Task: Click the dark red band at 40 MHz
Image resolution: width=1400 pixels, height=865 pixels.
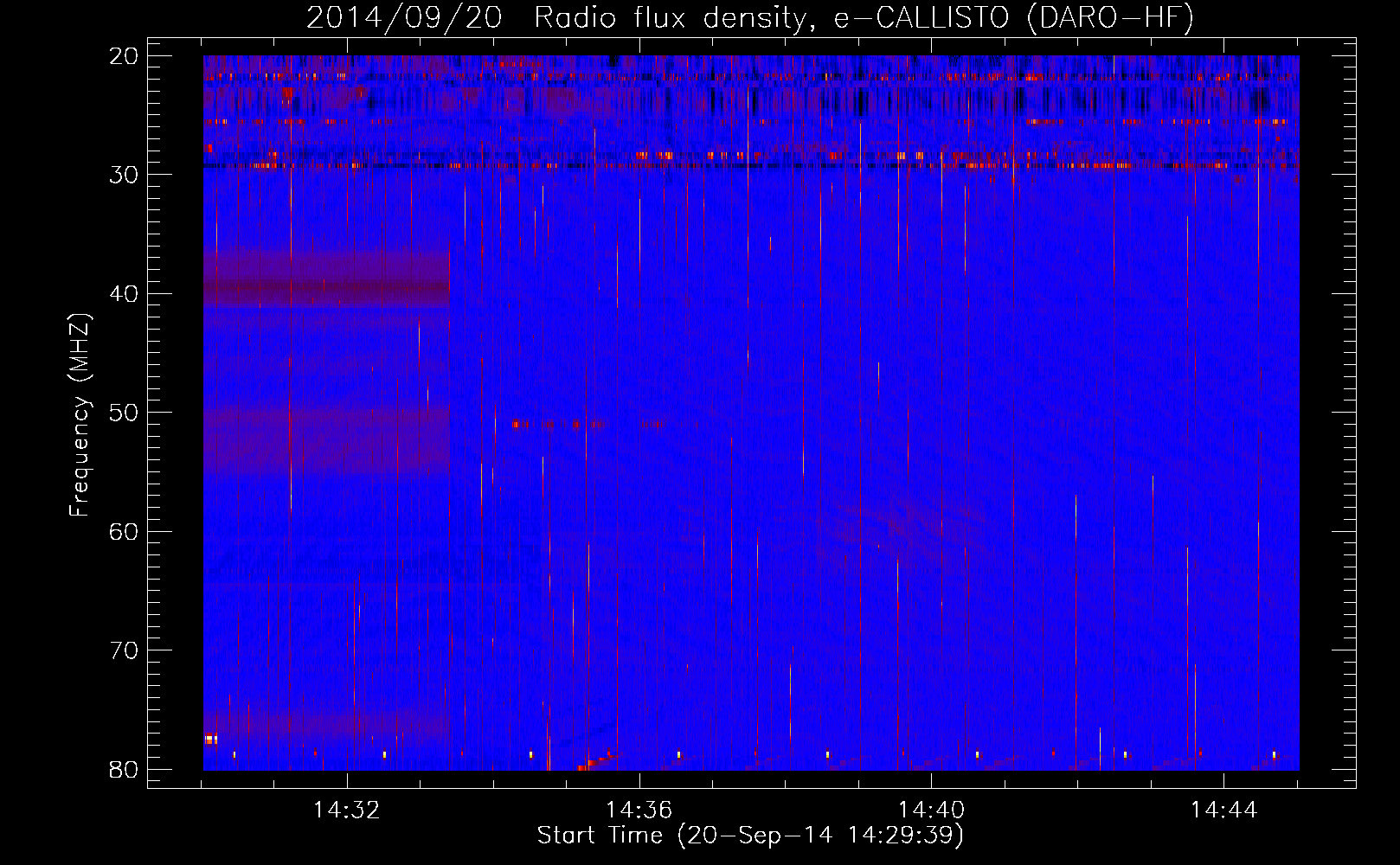Action: click(326, 290)
